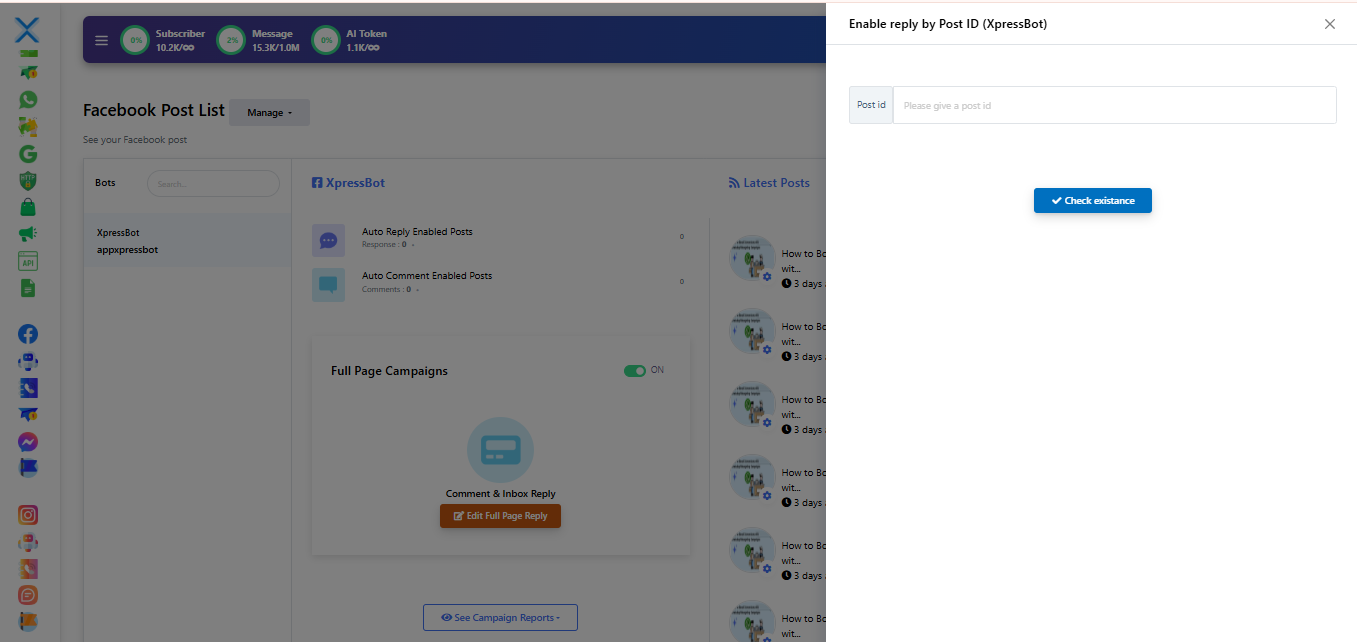Click the green Google icon in sidebar

coord(28,154)
